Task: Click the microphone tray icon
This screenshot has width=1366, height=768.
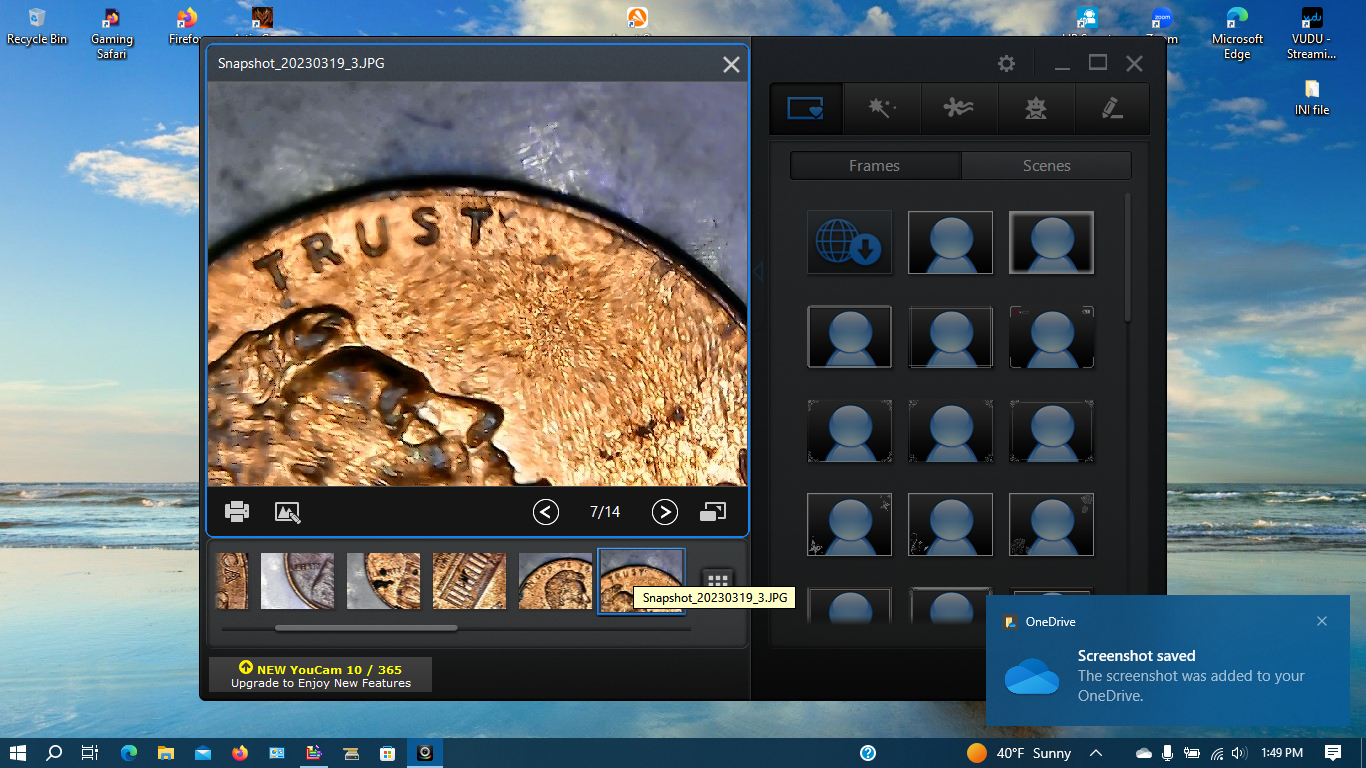Action: (x=1167, y=753)
